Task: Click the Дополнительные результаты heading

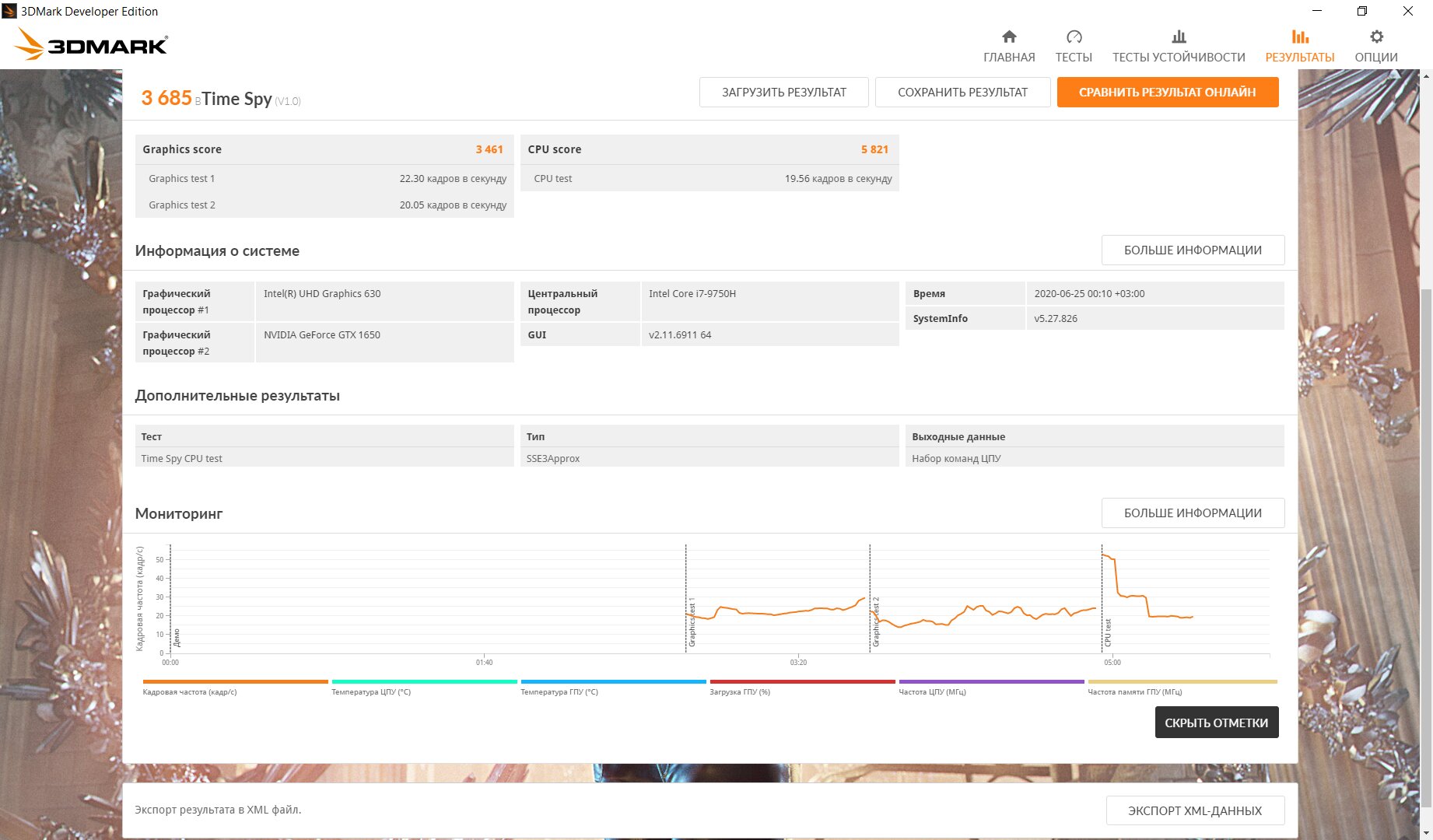Action: click(x=237, y=395)
